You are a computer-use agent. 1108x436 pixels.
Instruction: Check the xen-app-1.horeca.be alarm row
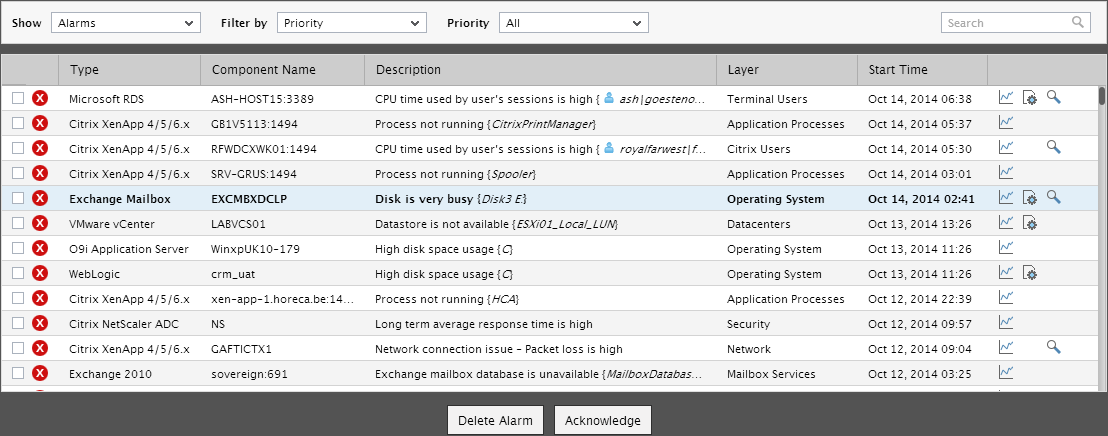tap(18, 298)
